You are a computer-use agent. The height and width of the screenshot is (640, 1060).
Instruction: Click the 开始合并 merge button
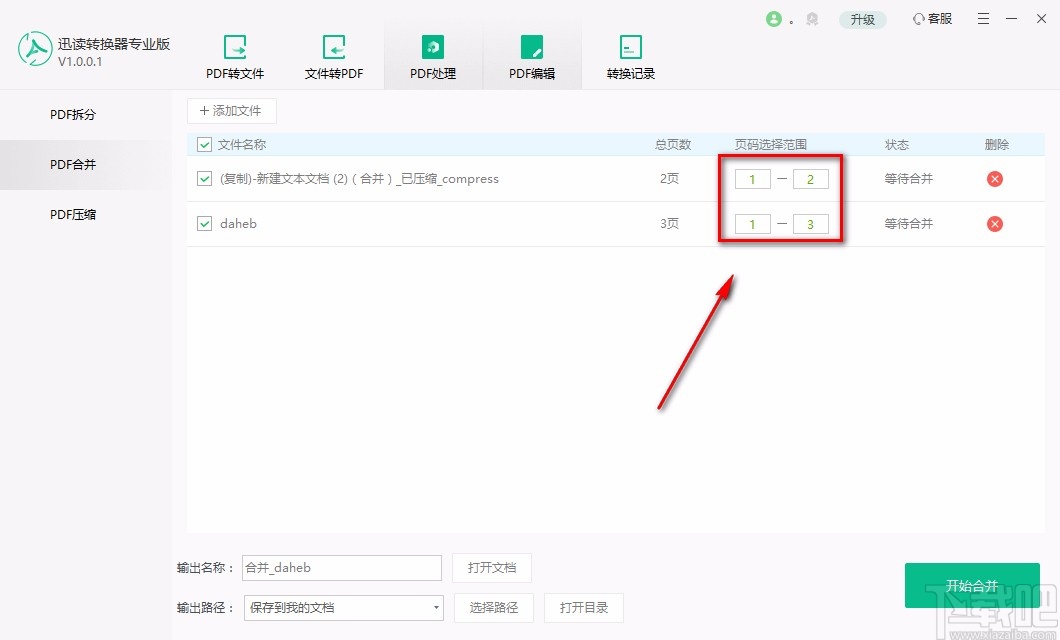[x=971, y=586]
